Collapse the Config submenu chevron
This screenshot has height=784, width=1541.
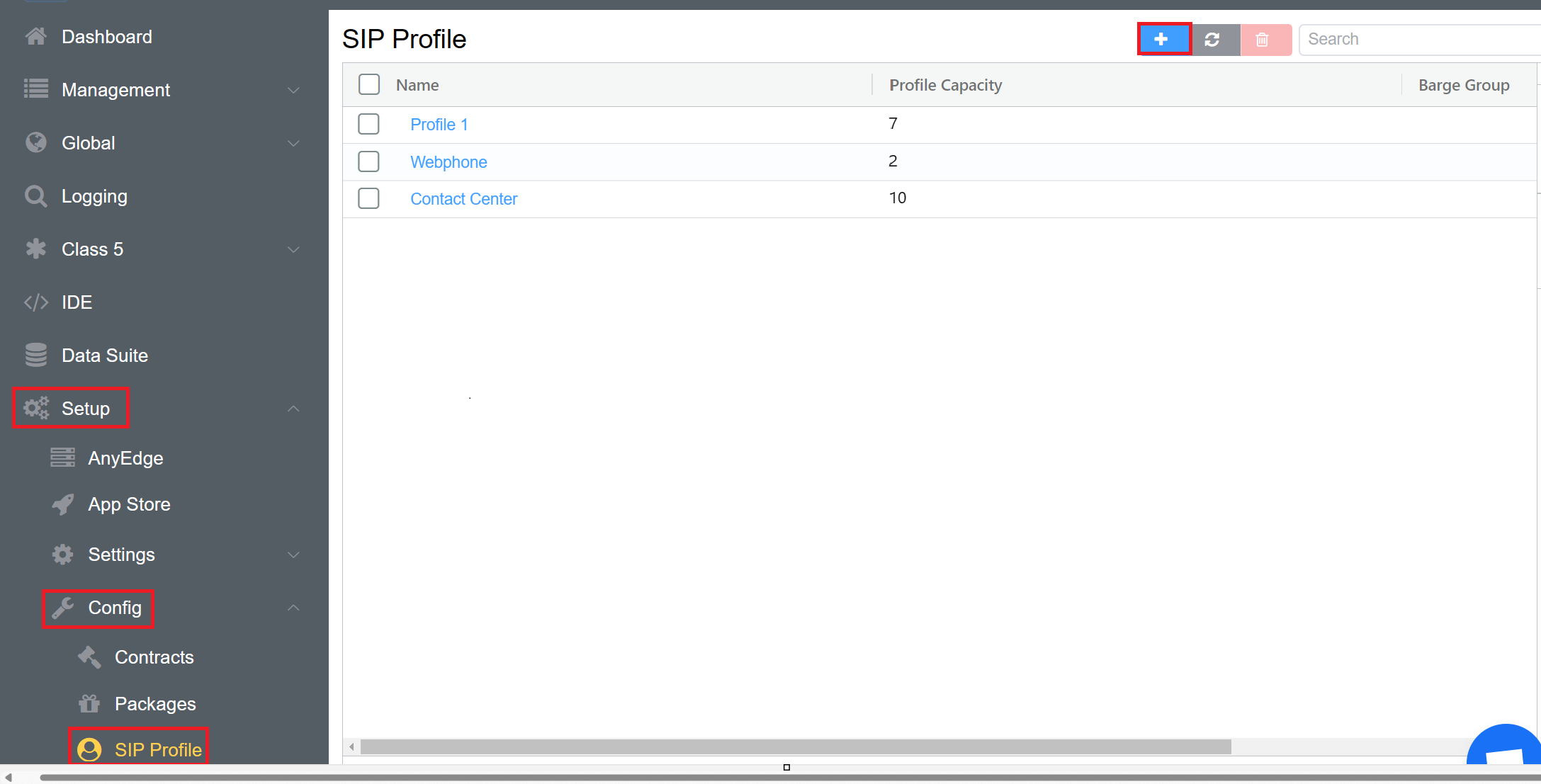(x=293, y=608)
